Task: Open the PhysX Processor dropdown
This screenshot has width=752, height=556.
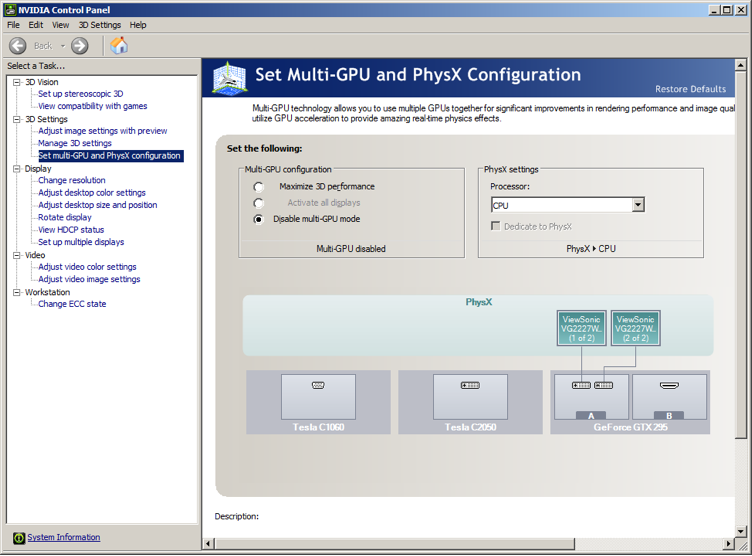Action: point(637,205)
